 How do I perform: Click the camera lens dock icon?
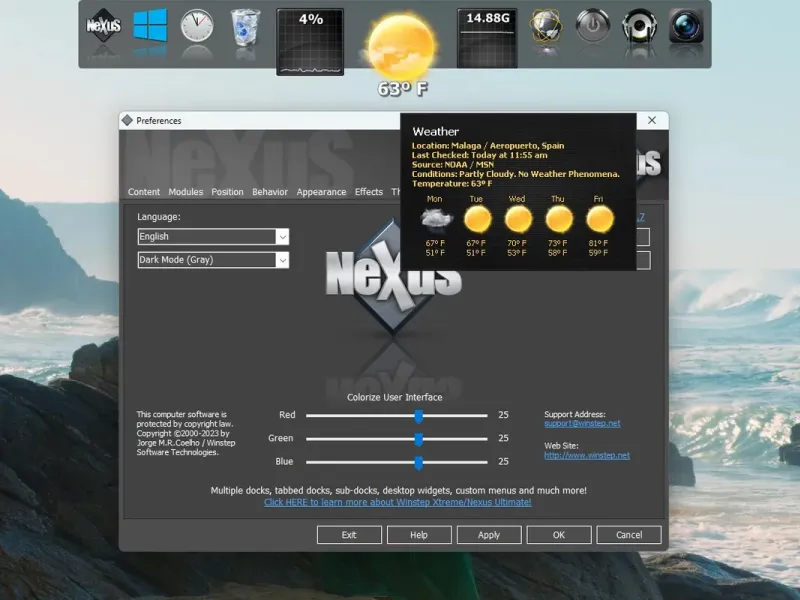pos(686,26)
